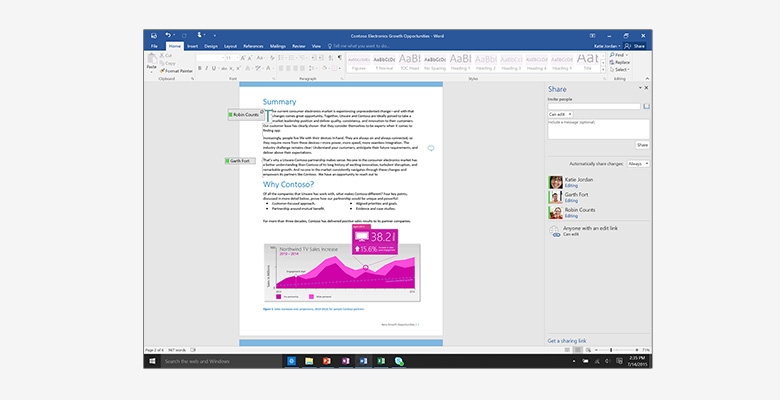Switch to the Design tab
Viewport: 780px width, 400px height.
click(x=211, y=46)
